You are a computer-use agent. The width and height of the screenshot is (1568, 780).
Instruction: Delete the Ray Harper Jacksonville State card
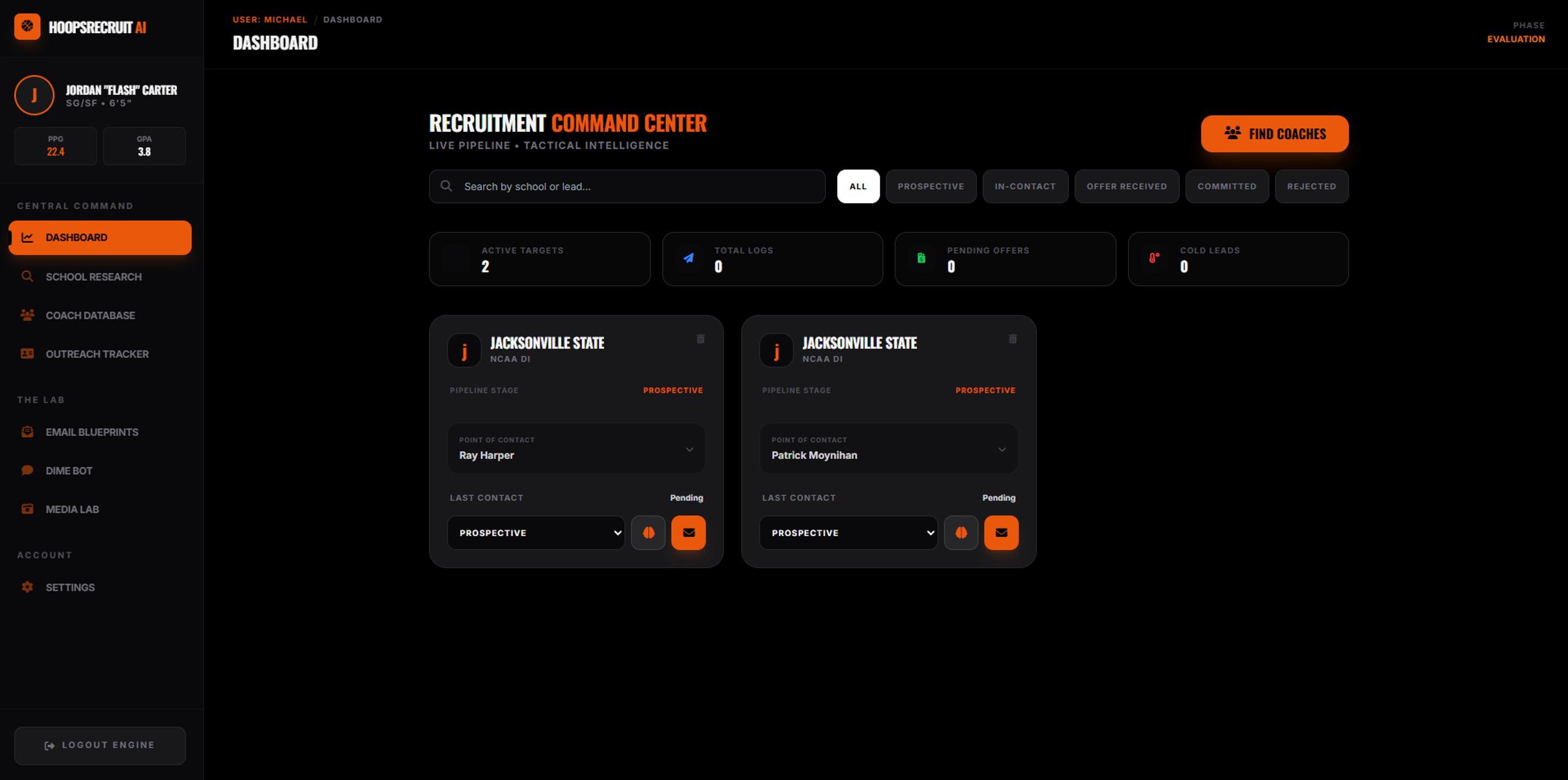[x=701, y=339]
